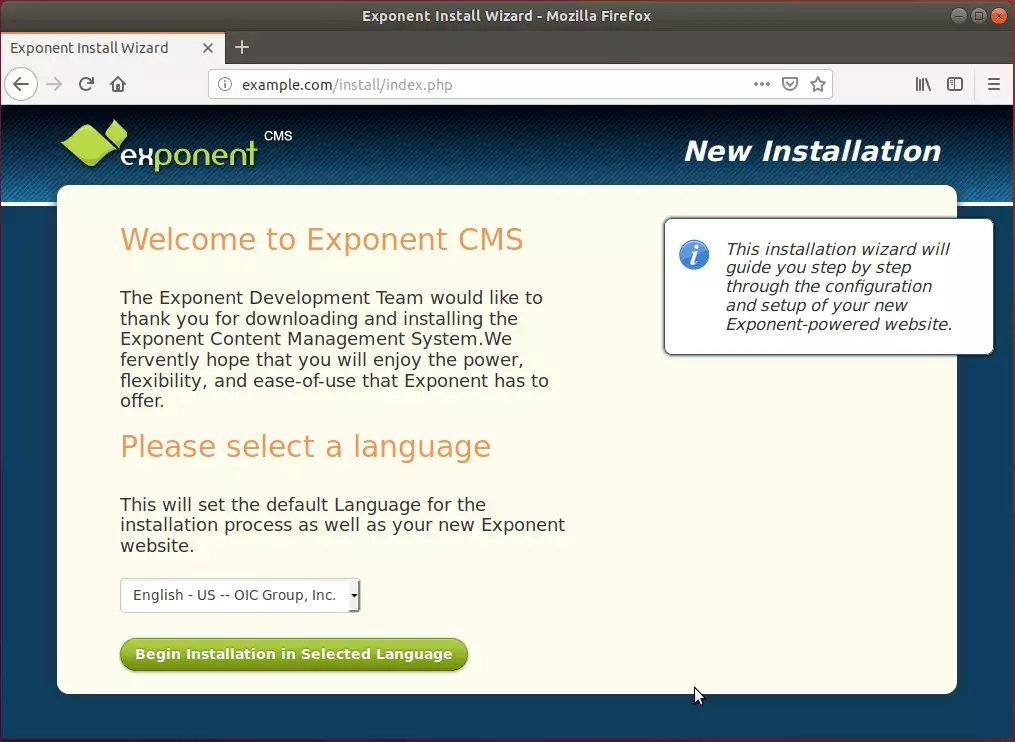Open the Firefox home page icon
Viewport: 1015px width, 742px height.
pos(118,84)
